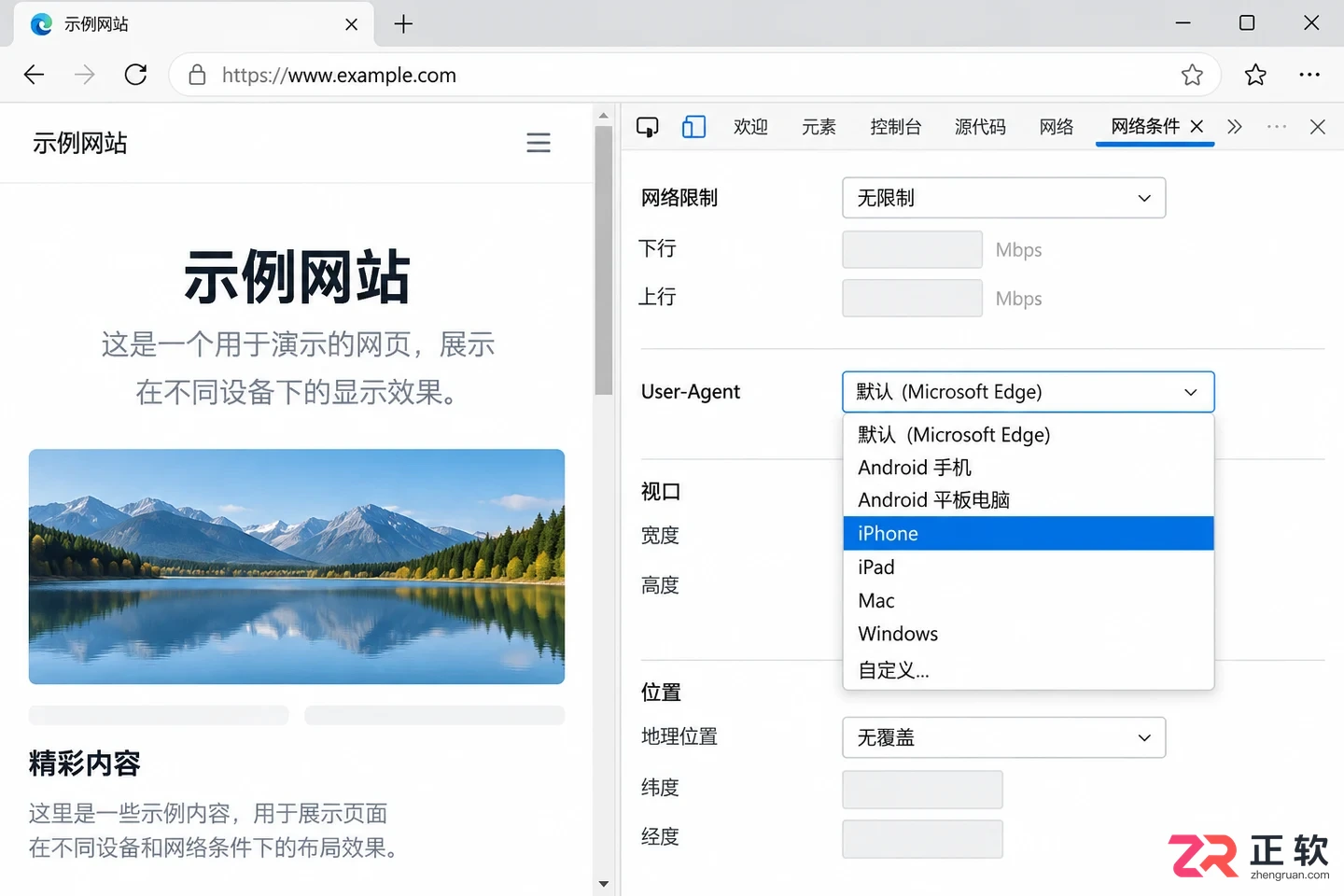Collapse the User-Agent dropdown
This screenshot has height=896, width=1344.
(x=1028, y=392)
